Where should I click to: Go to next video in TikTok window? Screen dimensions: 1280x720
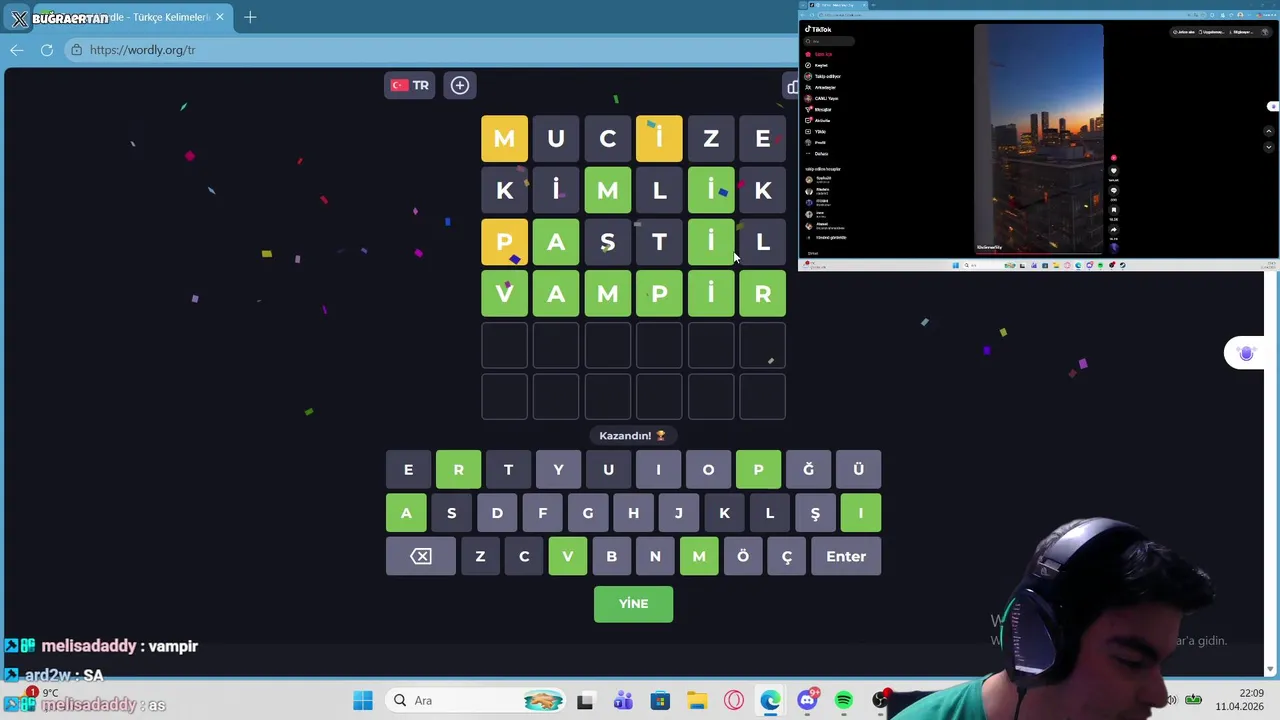pyautogui.click(x=1269, y=147)
